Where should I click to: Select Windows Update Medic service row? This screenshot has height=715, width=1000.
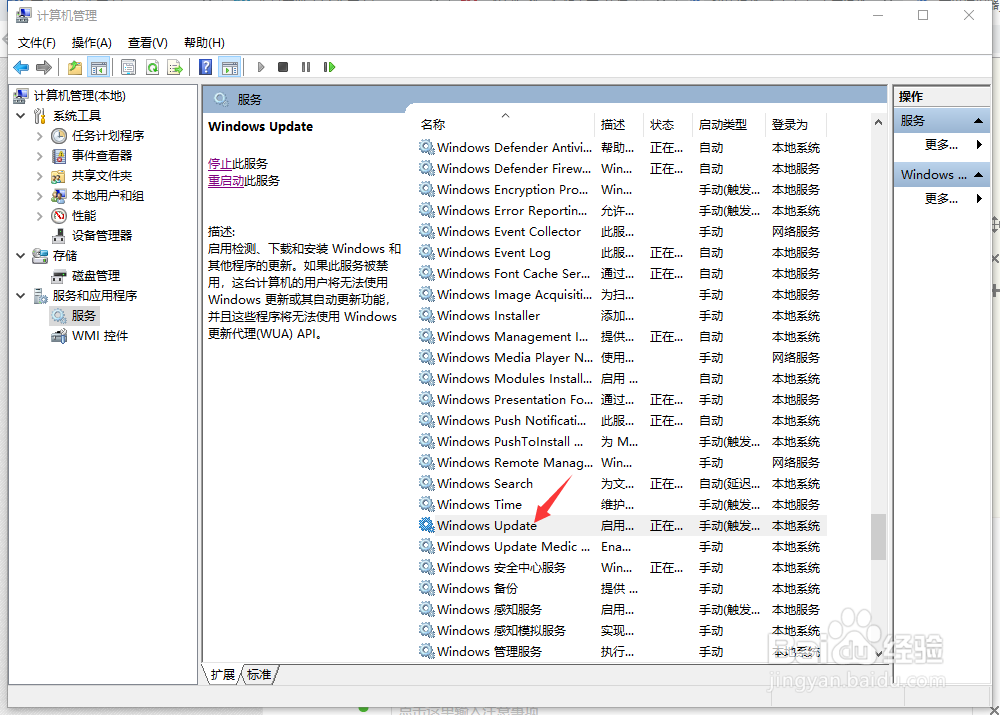622,547
